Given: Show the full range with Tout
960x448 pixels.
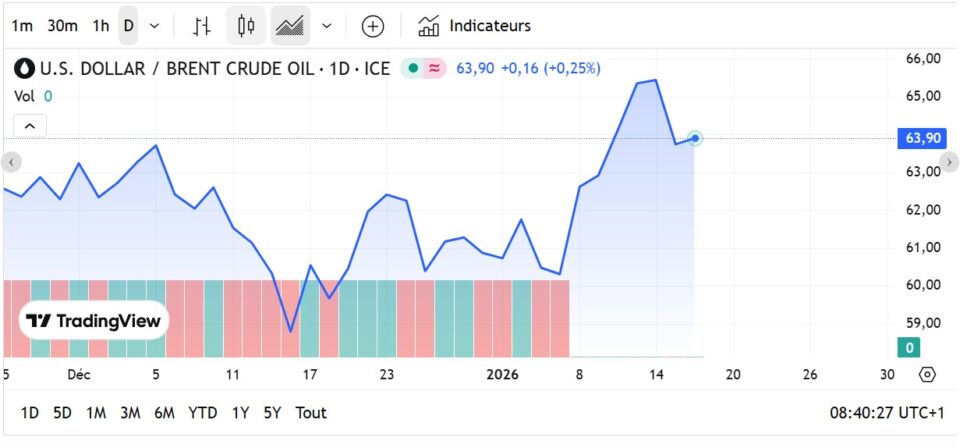Looking at the screenshot, I should pos(311,412).
